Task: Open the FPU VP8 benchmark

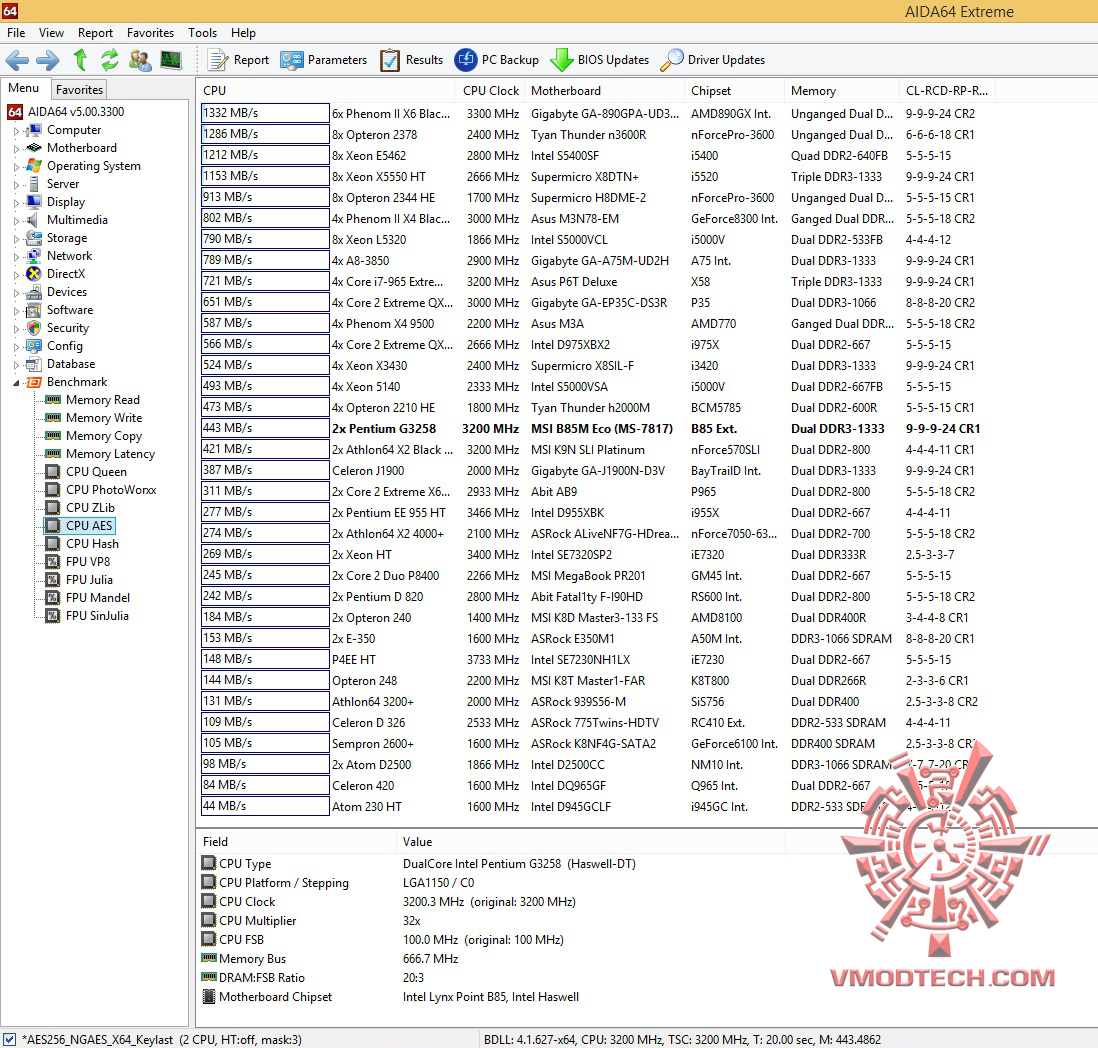Action: click(x=88, y=561)
